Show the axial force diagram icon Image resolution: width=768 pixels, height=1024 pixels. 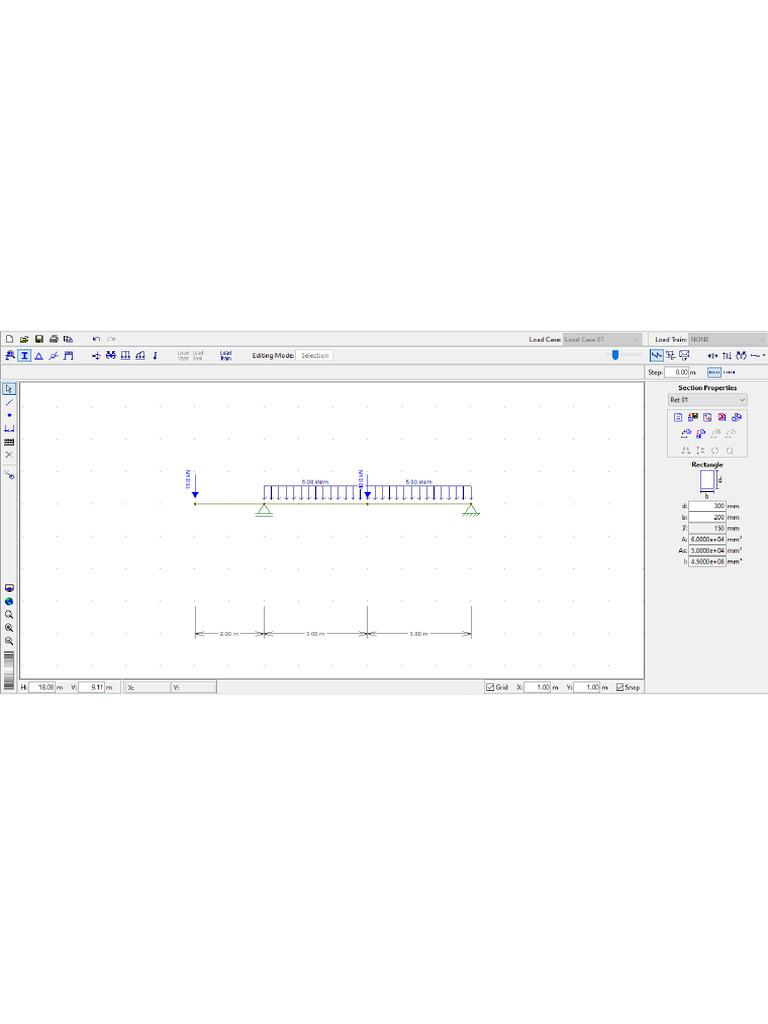pos(712,356)
